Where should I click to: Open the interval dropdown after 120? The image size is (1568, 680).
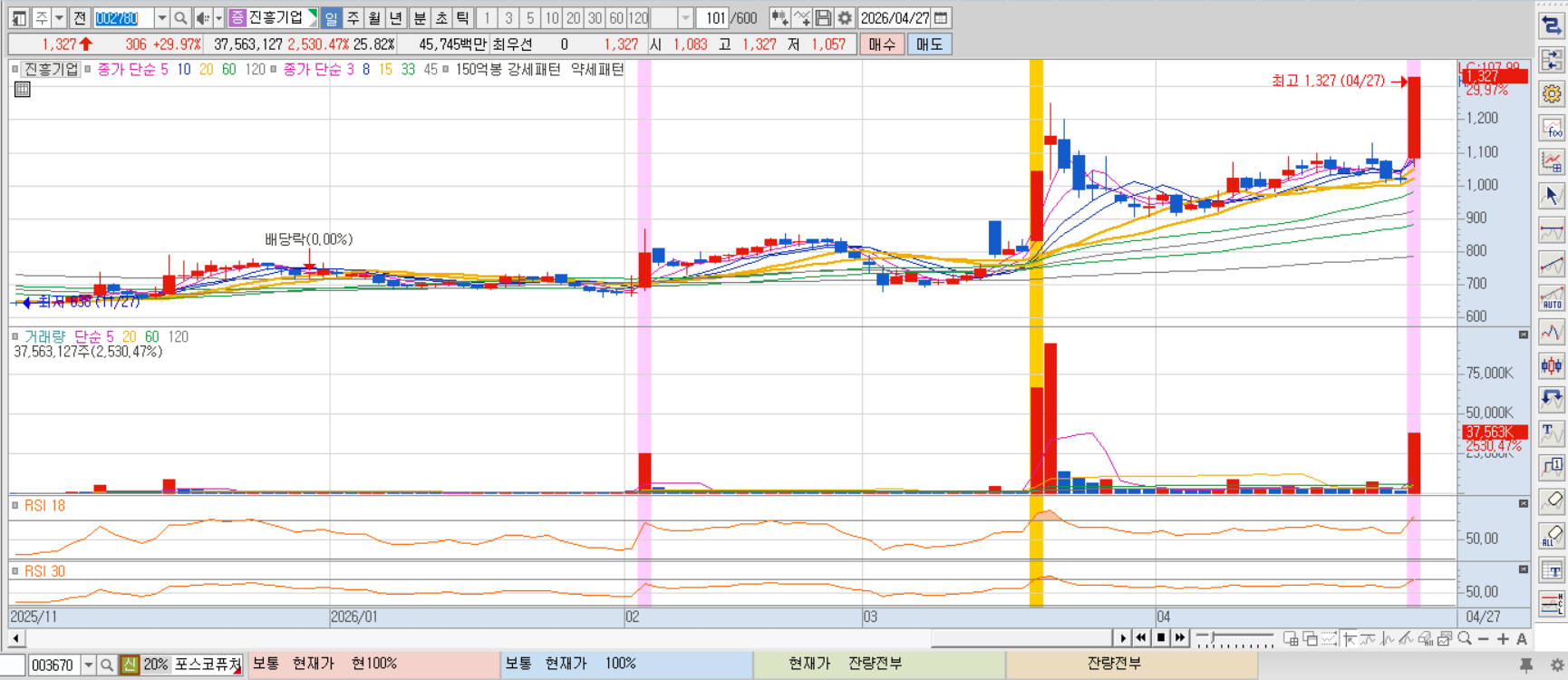tap(686, 18)
